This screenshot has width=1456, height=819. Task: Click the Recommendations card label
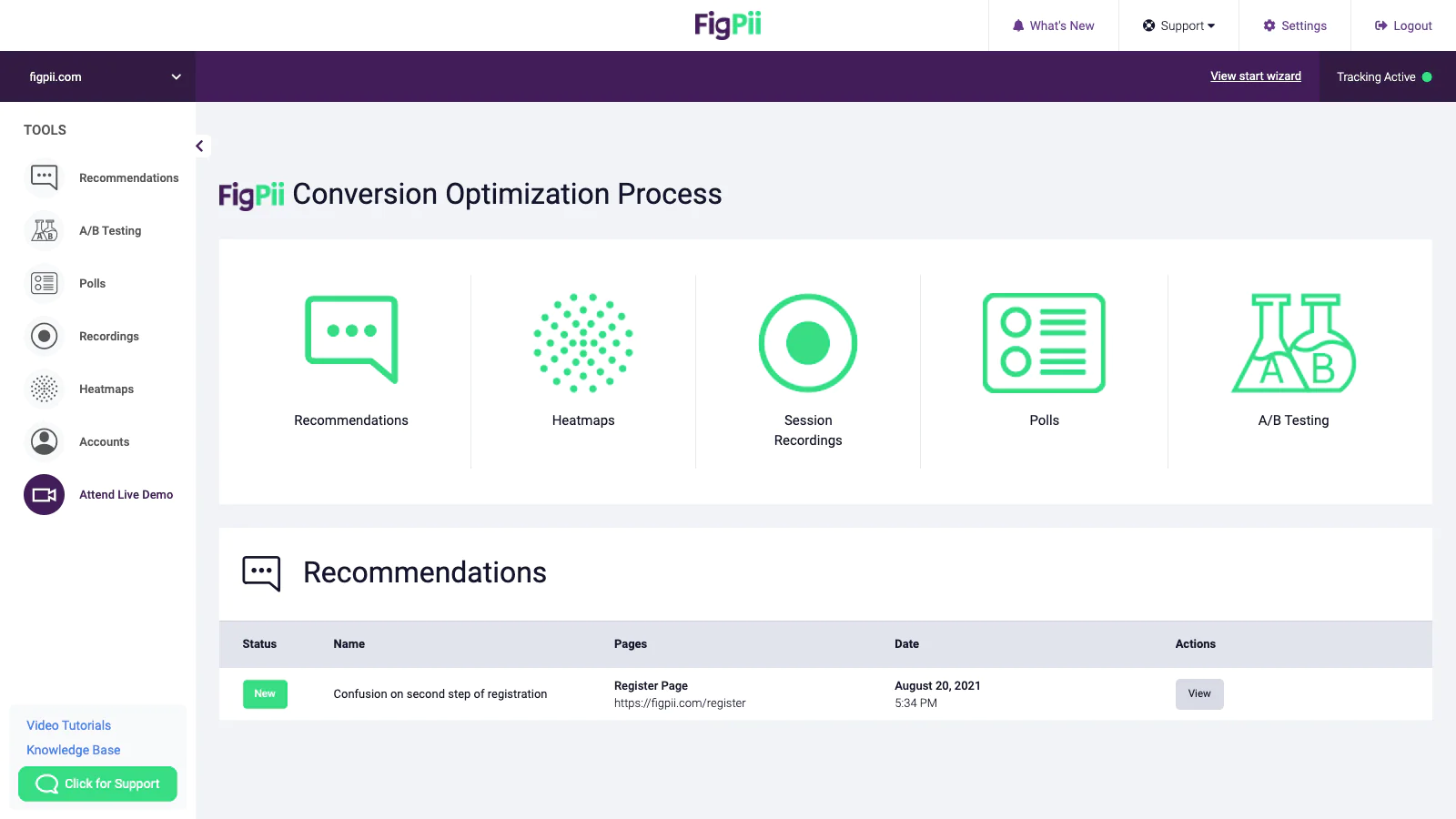[351, 420]
